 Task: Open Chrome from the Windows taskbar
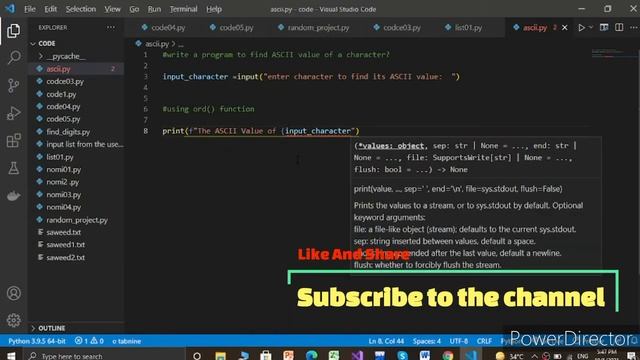[x=448, y=356]
